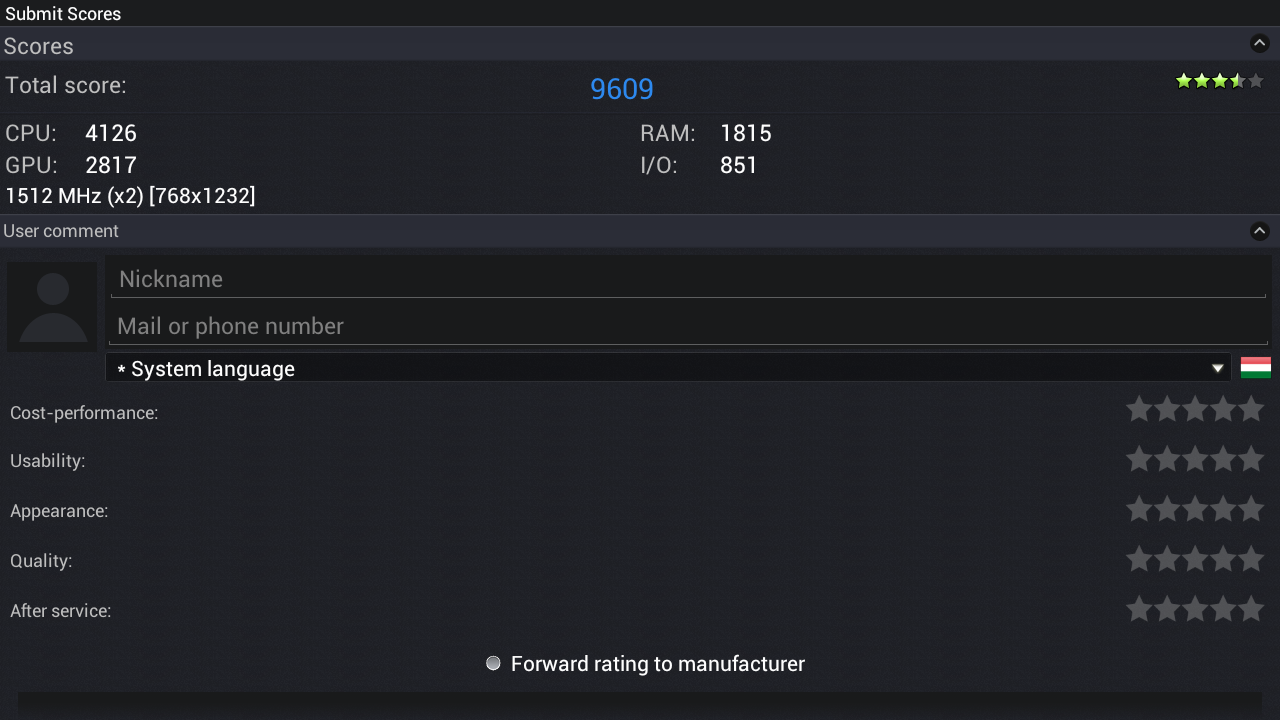Click the User comment section header
This screenshot has width=1280, height=720.
[640, 231]
